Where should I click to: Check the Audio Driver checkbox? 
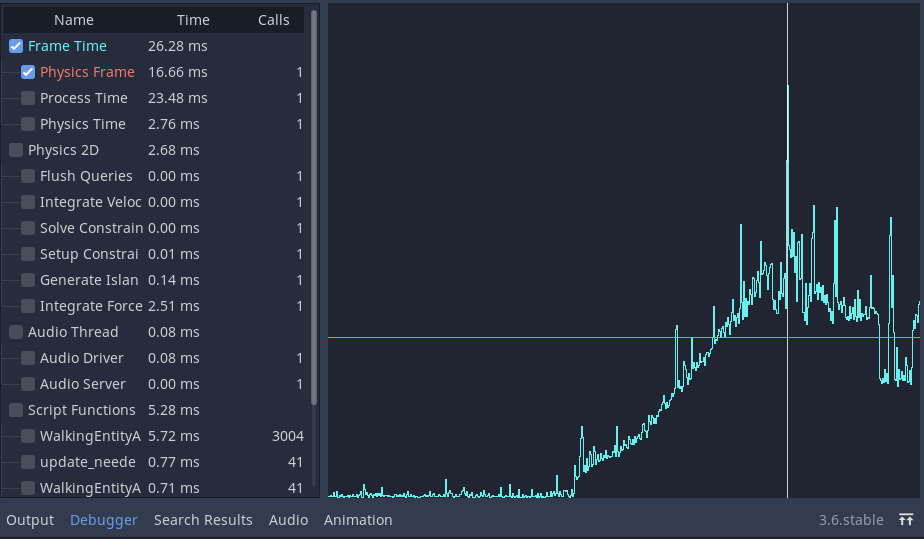pos(28,358)
